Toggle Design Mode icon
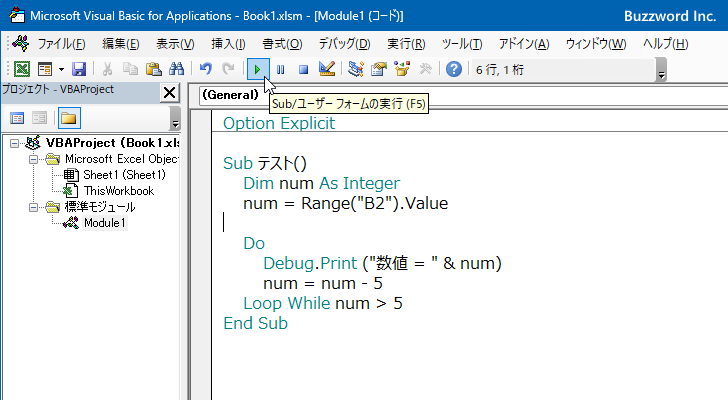The height and width of the screenshot is (400, 728). [327, 69]
